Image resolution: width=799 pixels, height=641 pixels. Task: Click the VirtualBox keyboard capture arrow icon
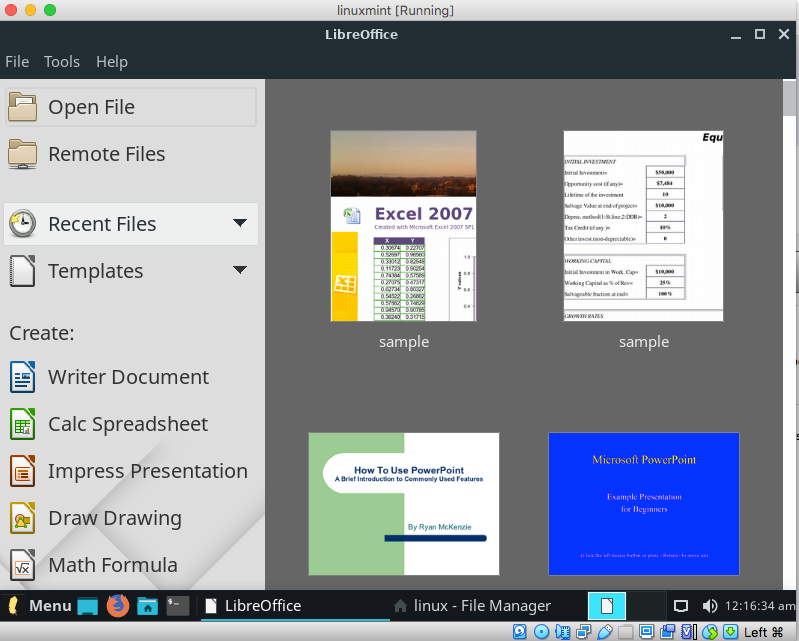click(731, 632)
